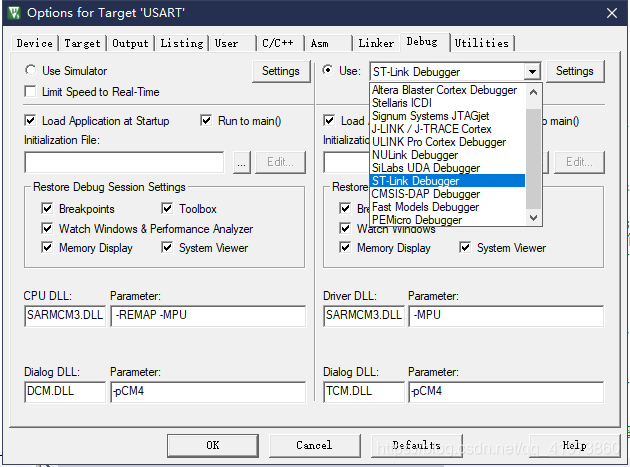
Task: Cancel the options dialog
Action: coord(314,445)
